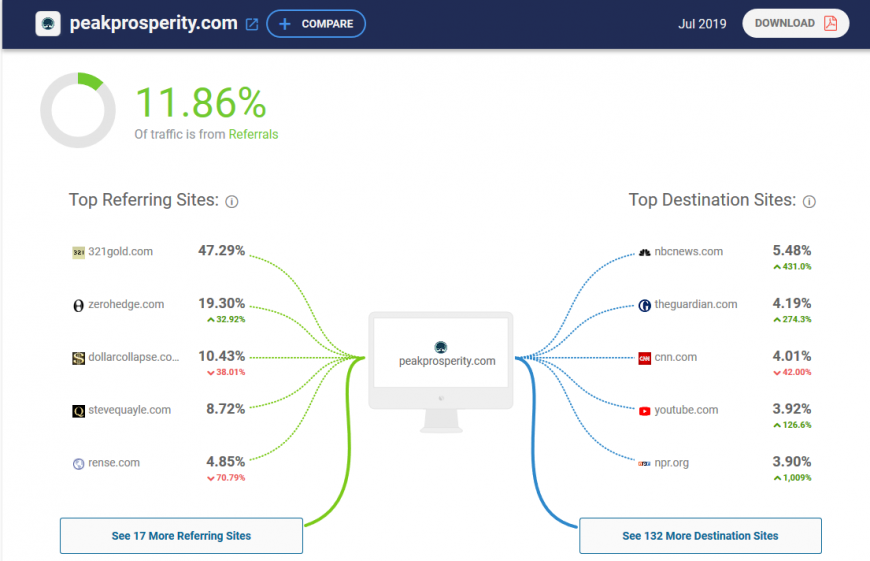Click the nbcnews.com peacock favicon

644,252
